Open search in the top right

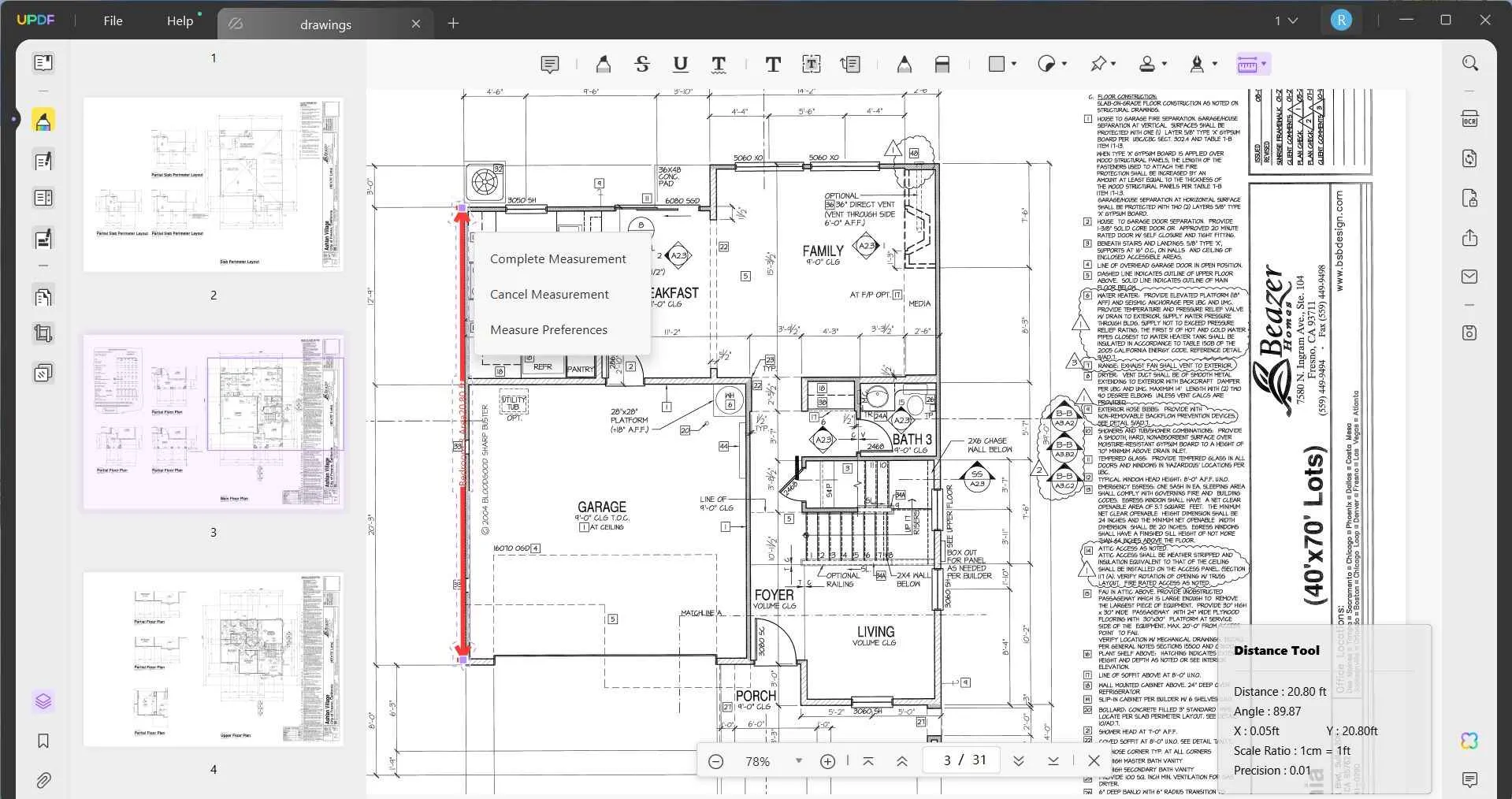(1469, 63)
